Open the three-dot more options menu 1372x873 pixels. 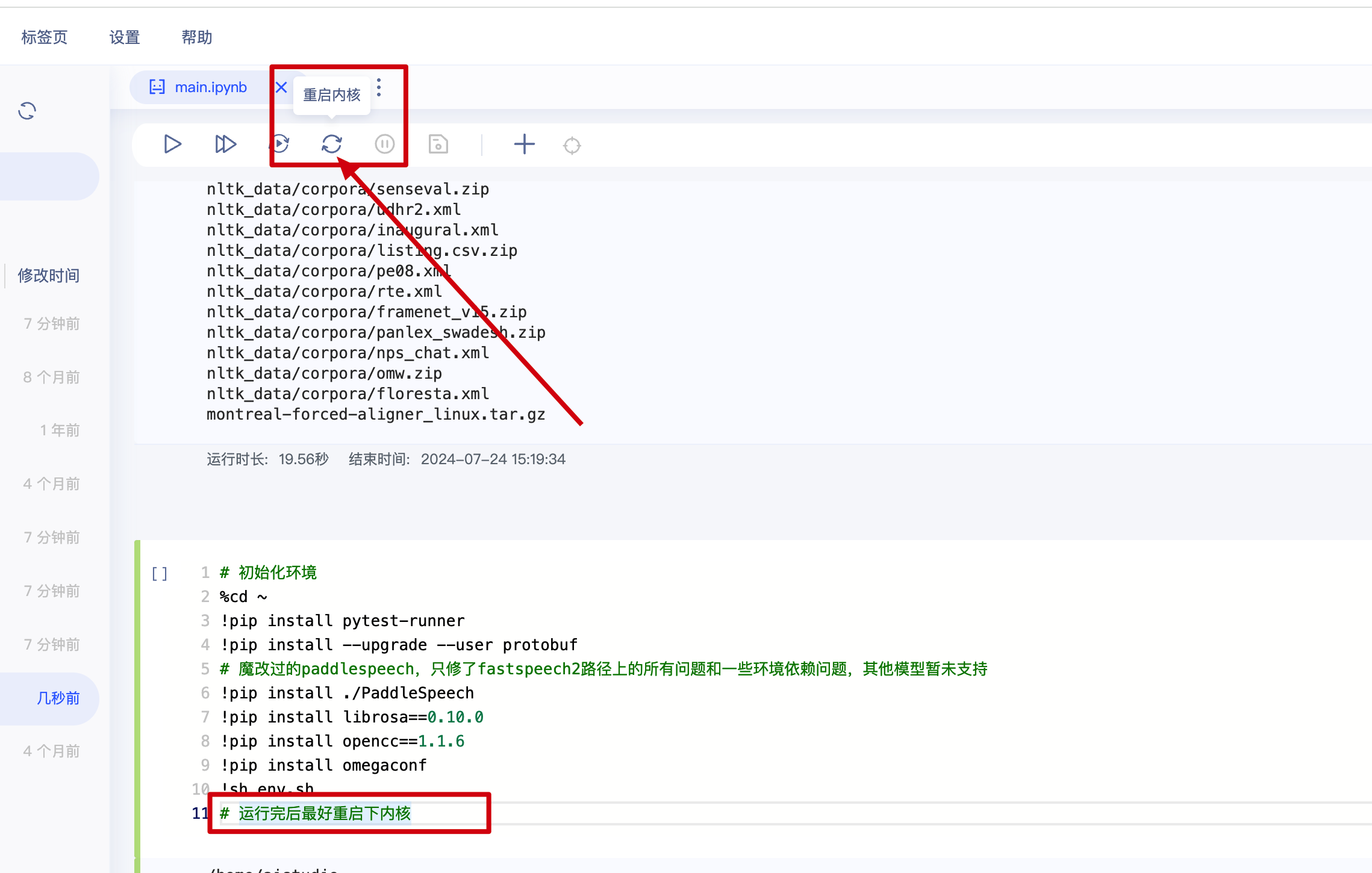point(379,88)
